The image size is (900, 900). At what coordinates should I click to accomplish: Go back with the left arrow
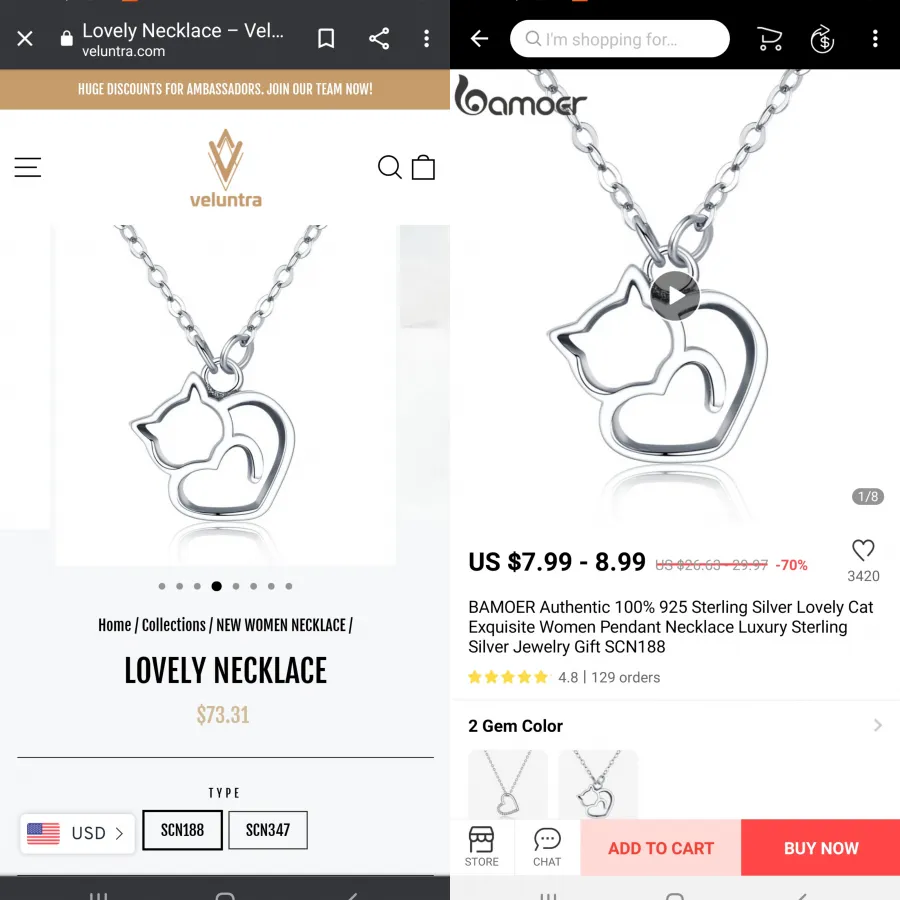[x=479, y=39]
